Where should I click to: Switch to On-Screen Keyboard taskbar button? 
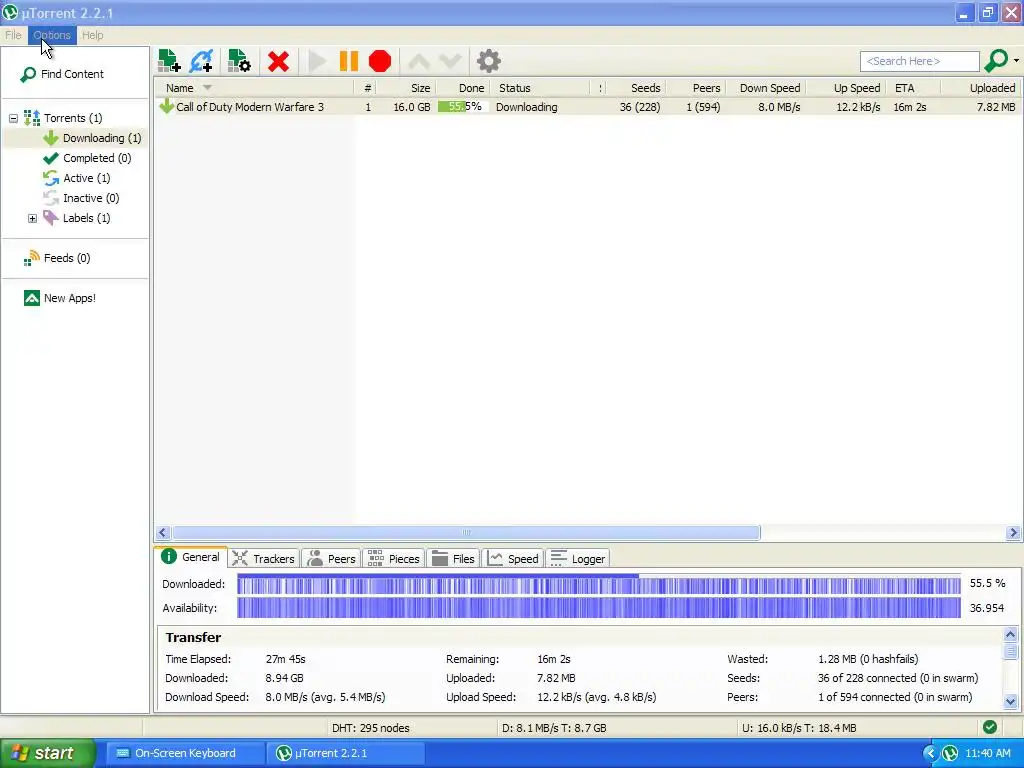[x=185, y=753]
